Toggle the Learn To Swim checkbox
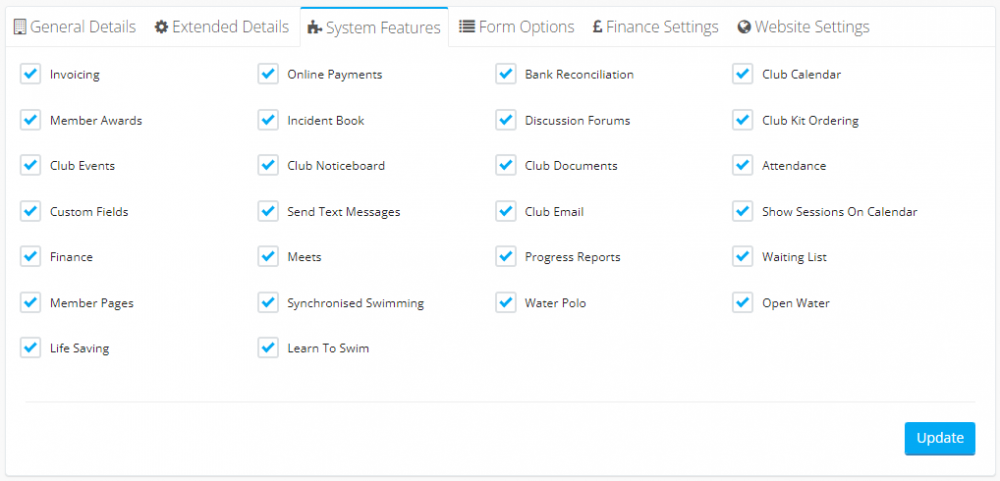1000x481 pixels. pos(268,348)
